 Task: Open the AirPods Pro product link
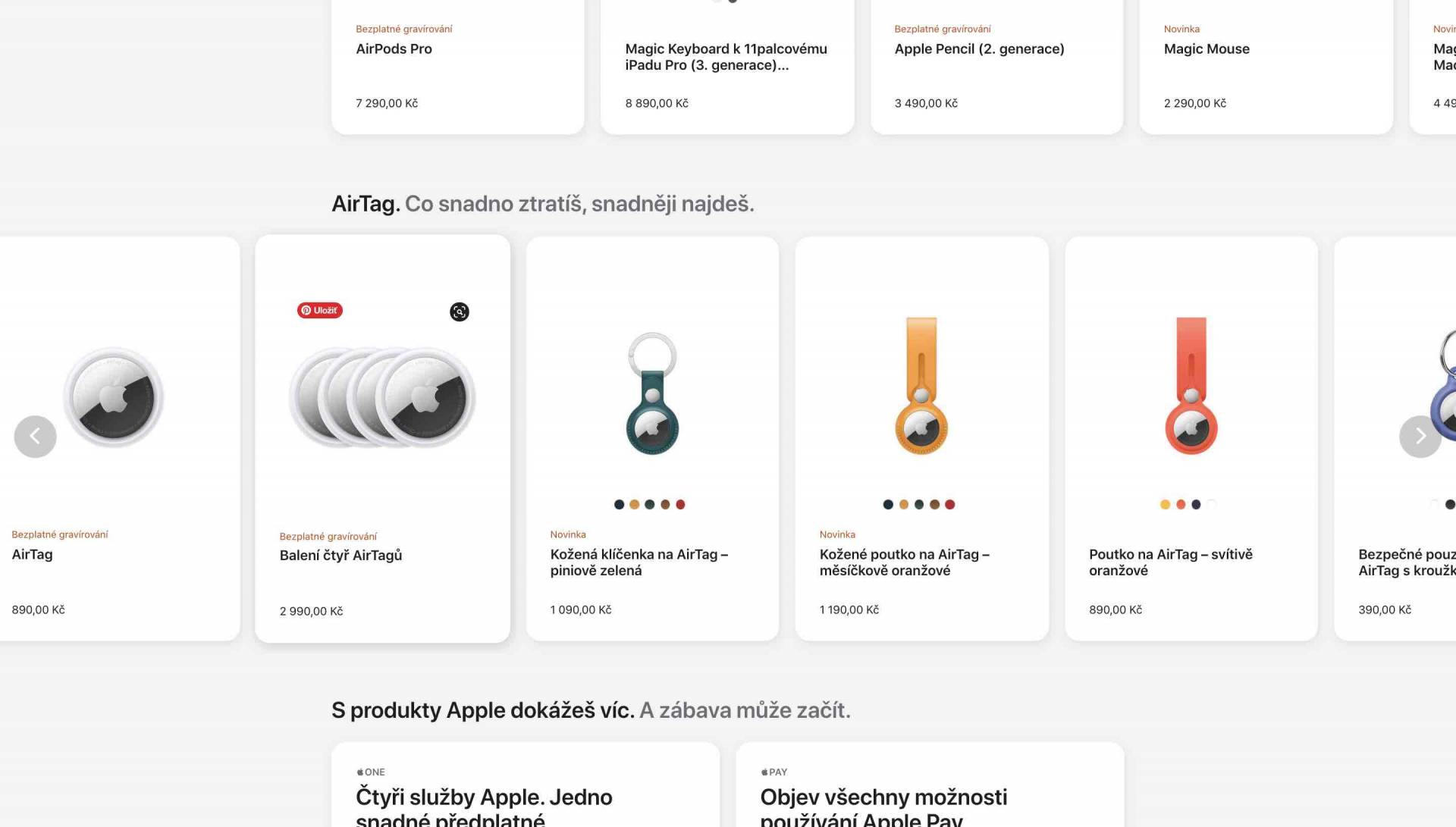click(394, 49)
